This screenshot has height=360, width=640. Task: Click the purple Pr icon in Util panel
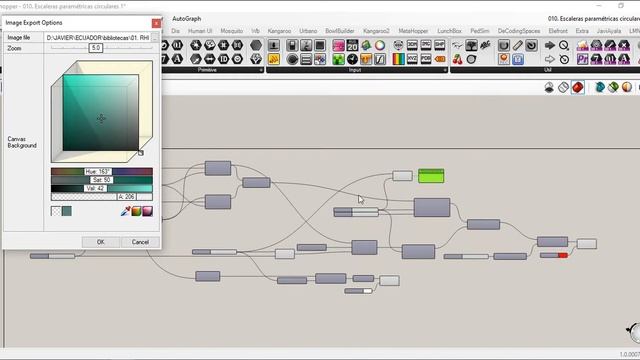(x=582, y=59)
